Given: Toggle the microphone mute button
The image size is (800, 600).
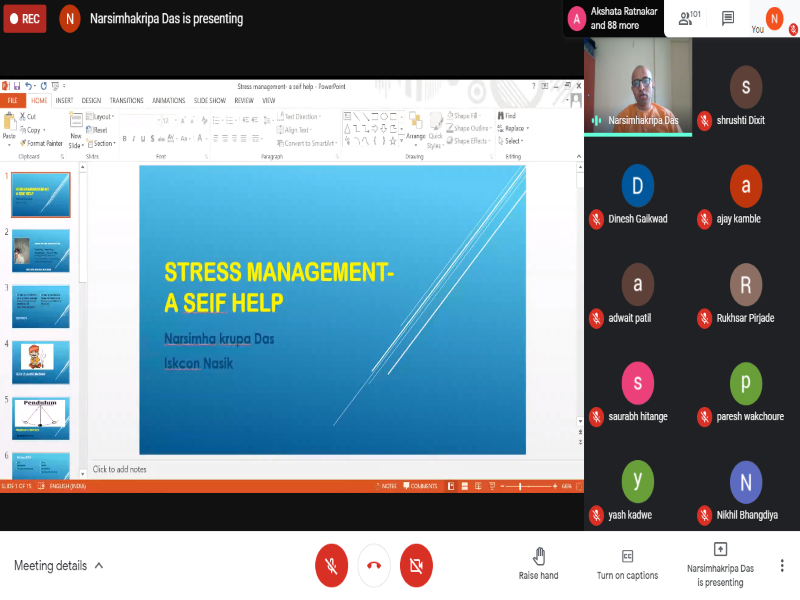Looking at the screenshot, I should 331,565.
